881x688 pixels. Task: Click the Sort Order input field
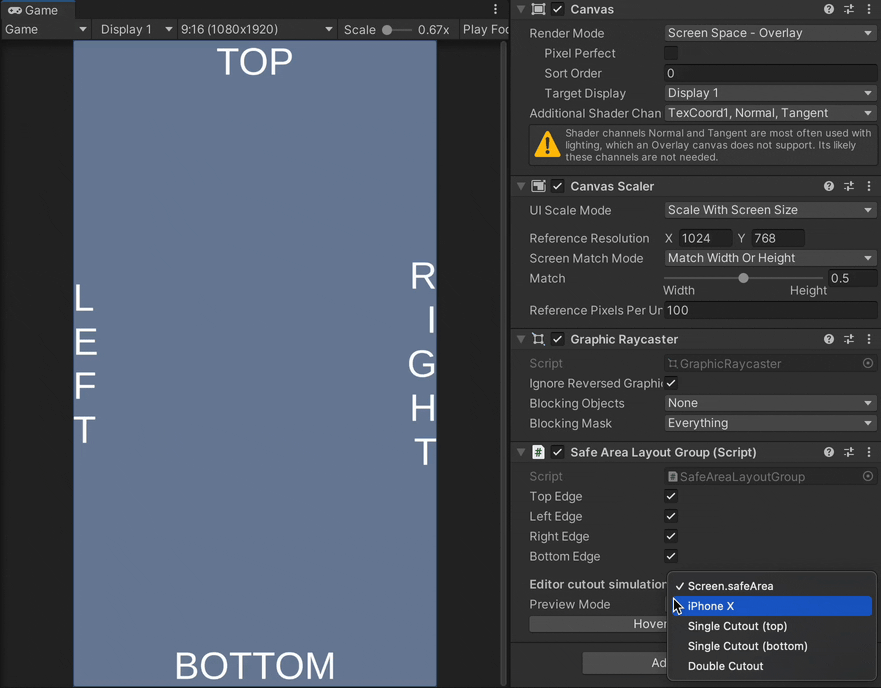pyautogui.click(x=770, y=73)
